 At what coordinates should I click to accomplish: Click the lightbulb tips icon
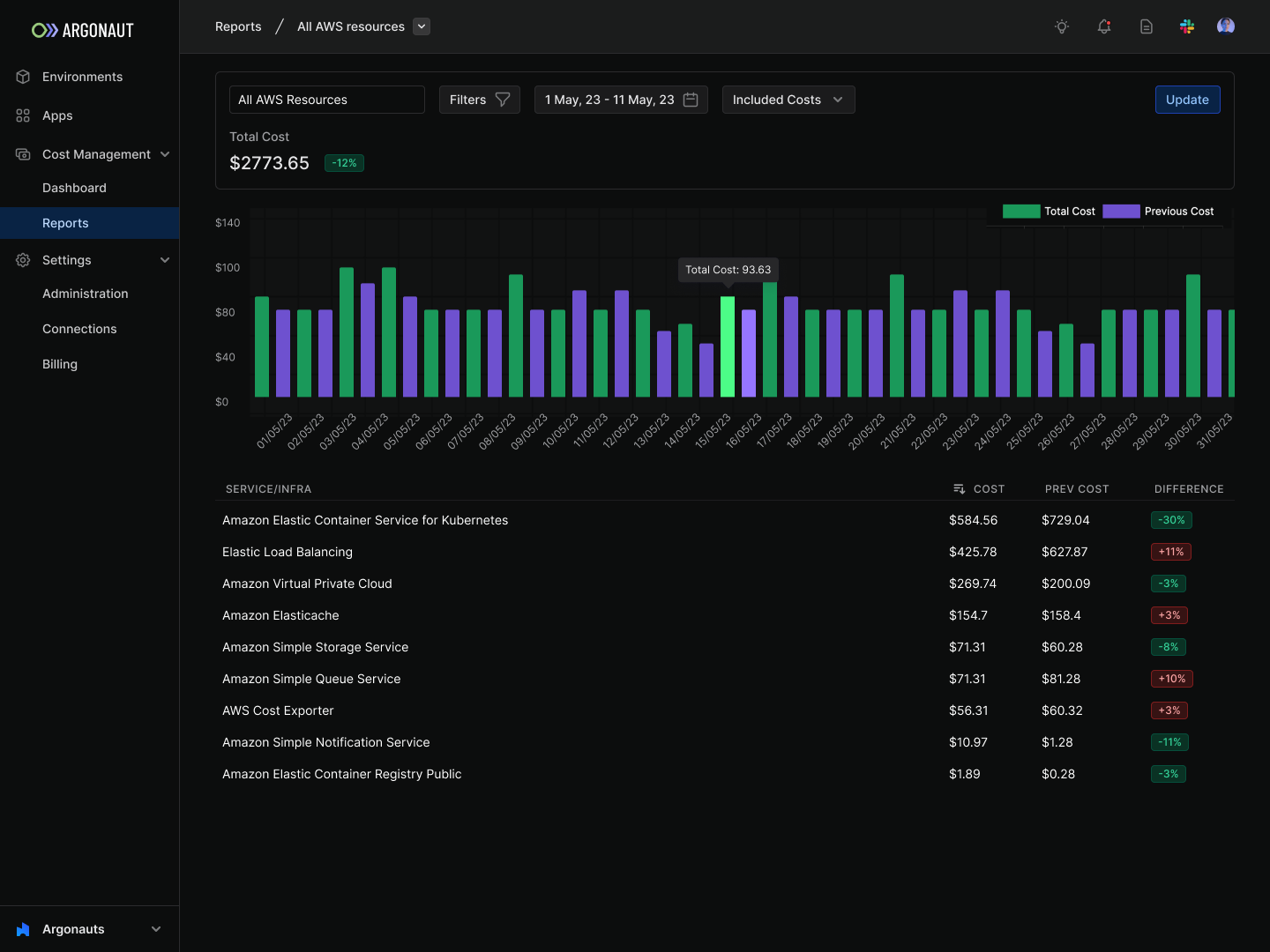point(1061,26)
